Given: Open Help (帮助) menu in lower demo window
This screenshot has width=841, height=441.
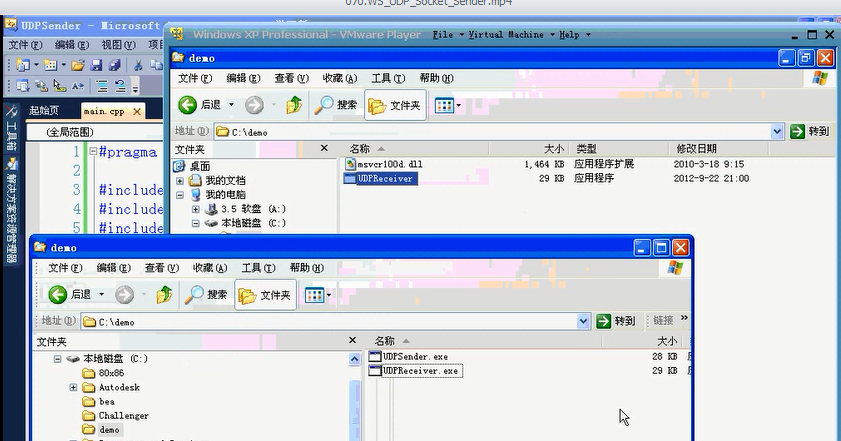Looking at the screenshot, I should (x=306, y=268).
